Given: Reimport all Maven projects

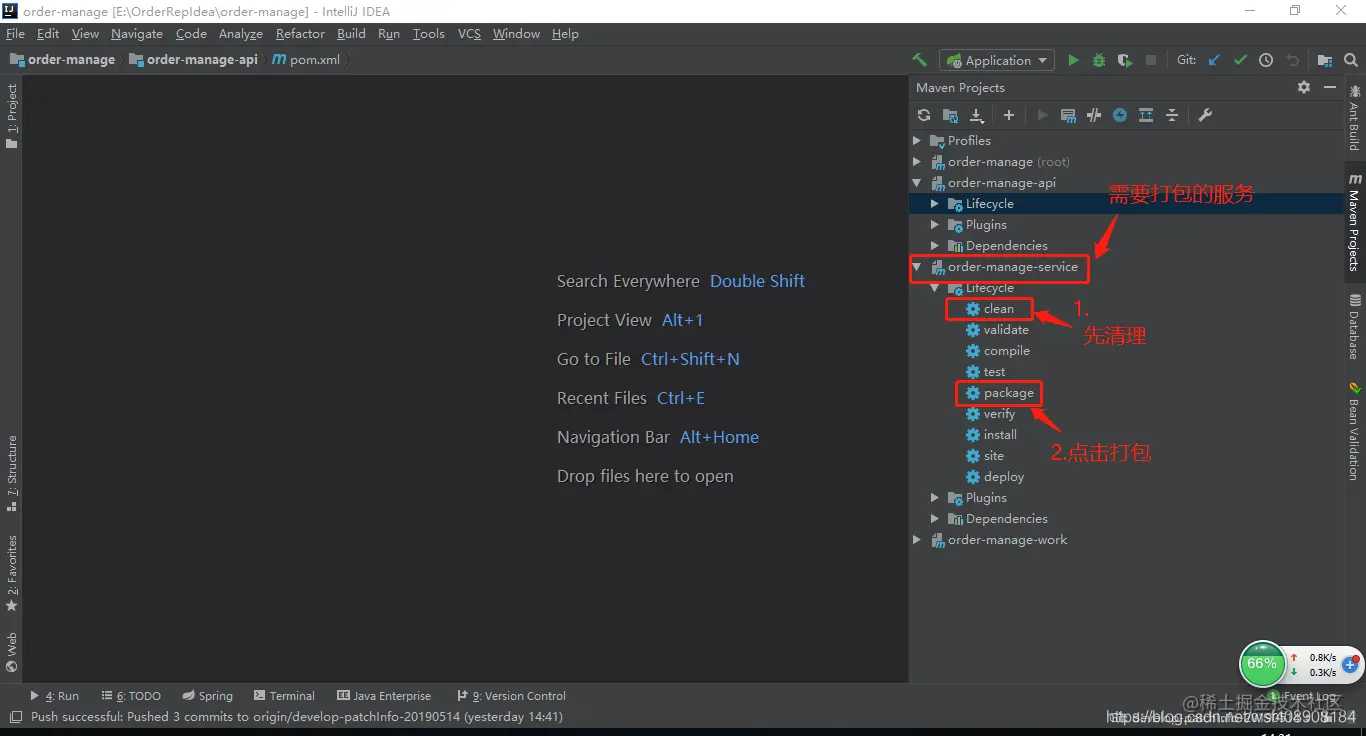Looking at the screenshot, I should [x=924, y=115].
